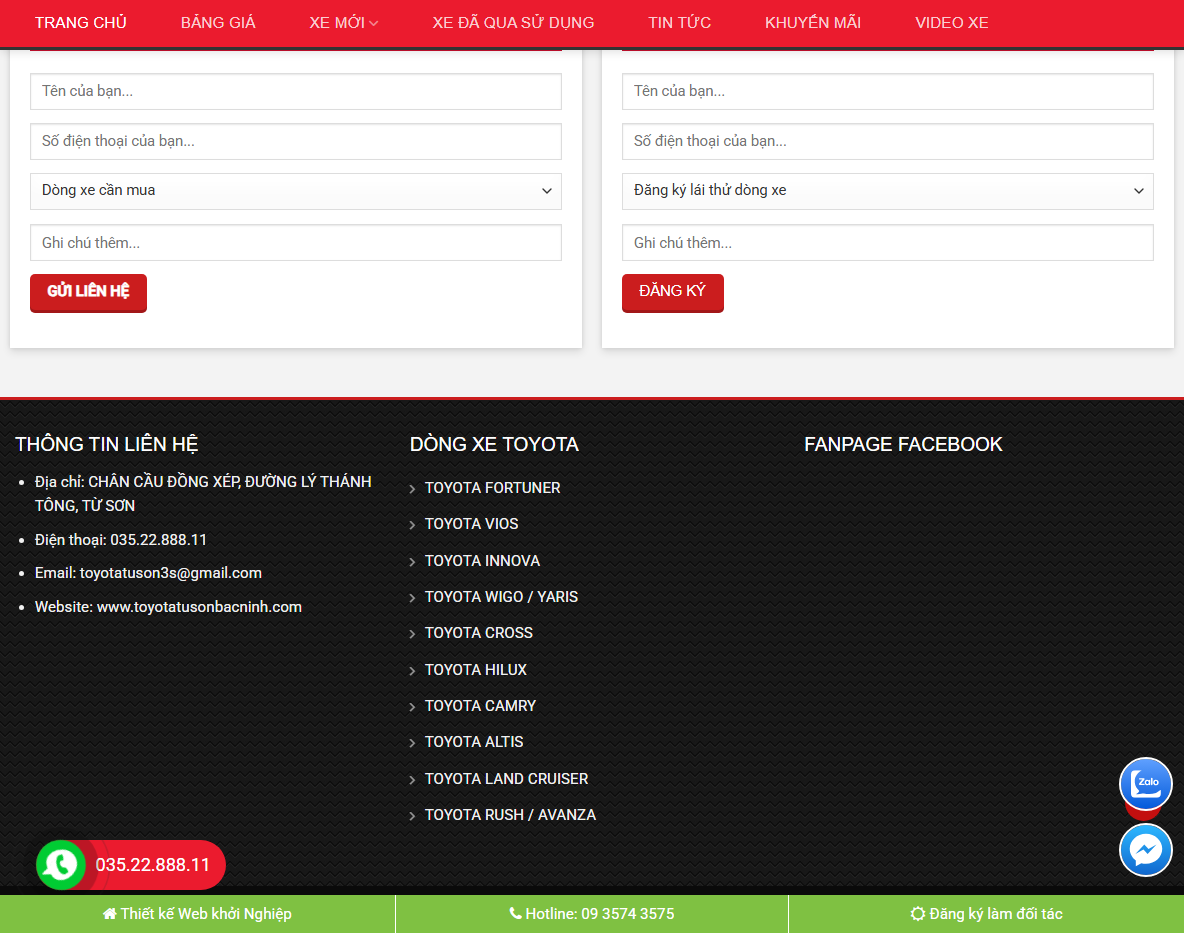Click the arrow icon before TOYOTA HILUX
Image resolution: width=1184 pixels, height=933 pixels.
click(412, 670)
